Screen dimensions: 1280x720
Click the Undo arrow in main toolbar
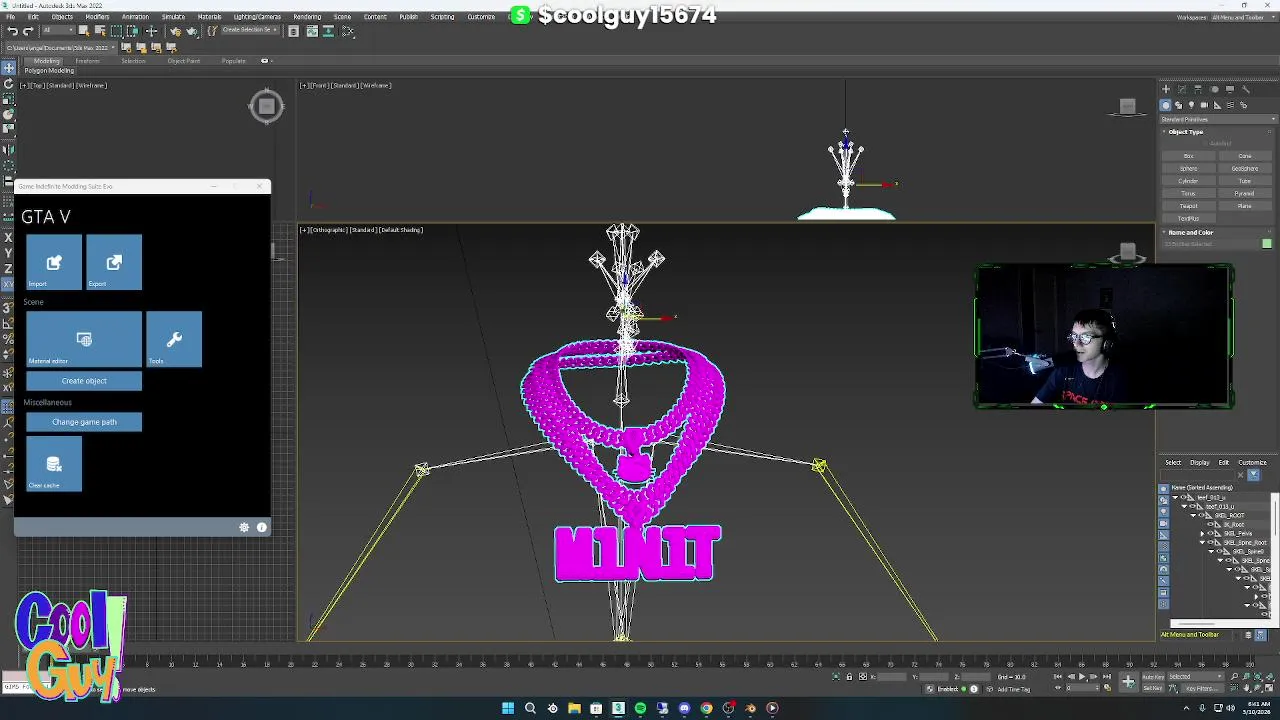click(x=12, y=31)
